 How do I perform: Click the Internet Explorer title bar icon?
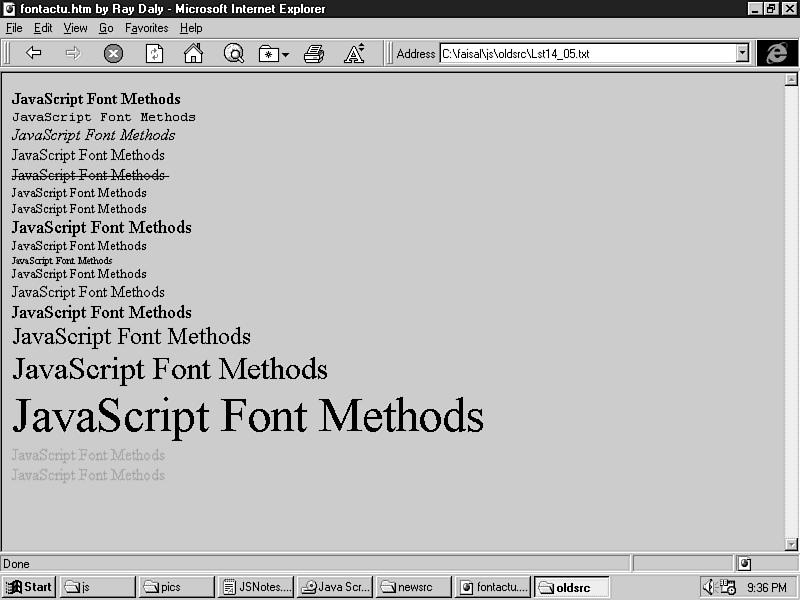(x=9, y=9)
